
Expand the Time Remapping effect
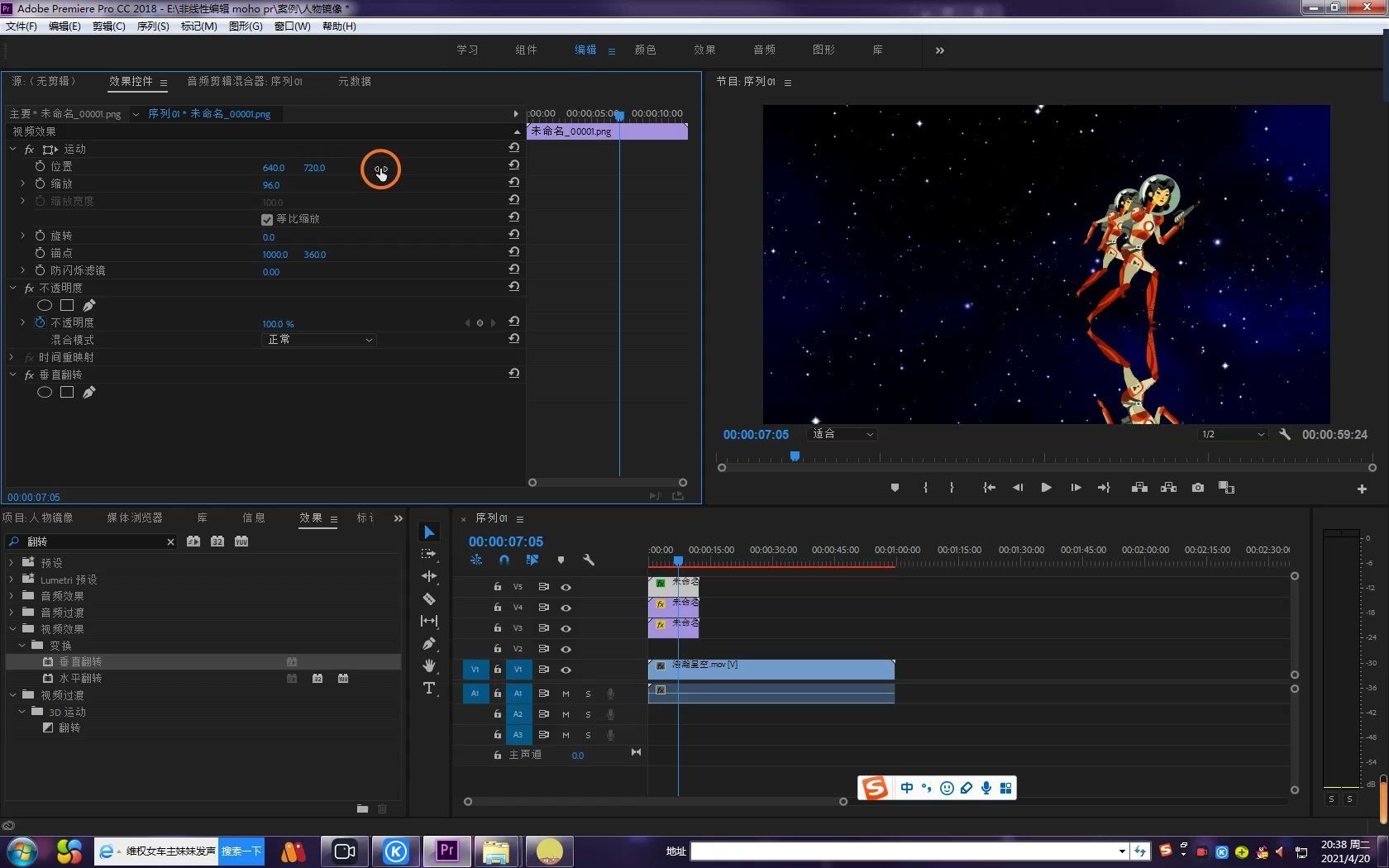click(x=12, y=357)
